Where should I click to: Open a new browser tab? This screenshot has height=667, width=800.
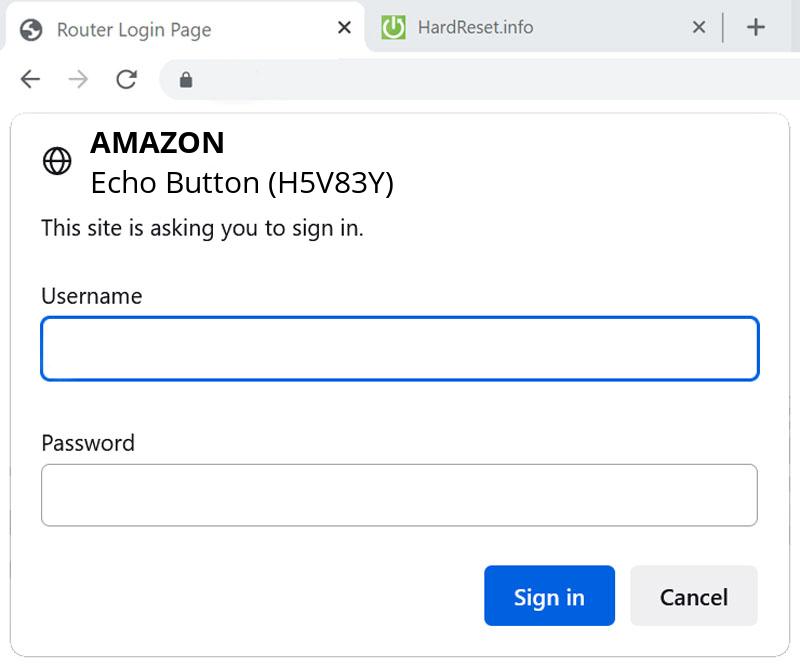756,27
